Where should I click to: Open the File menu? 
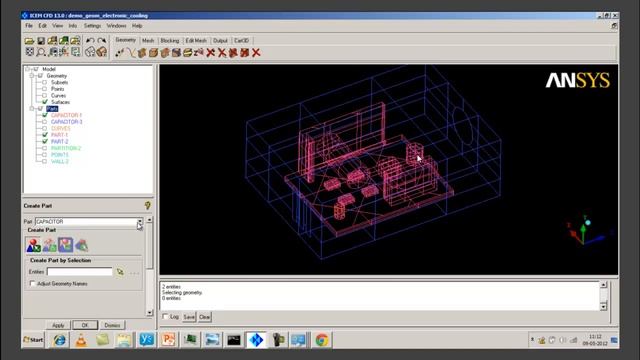(x=29, y=26)
